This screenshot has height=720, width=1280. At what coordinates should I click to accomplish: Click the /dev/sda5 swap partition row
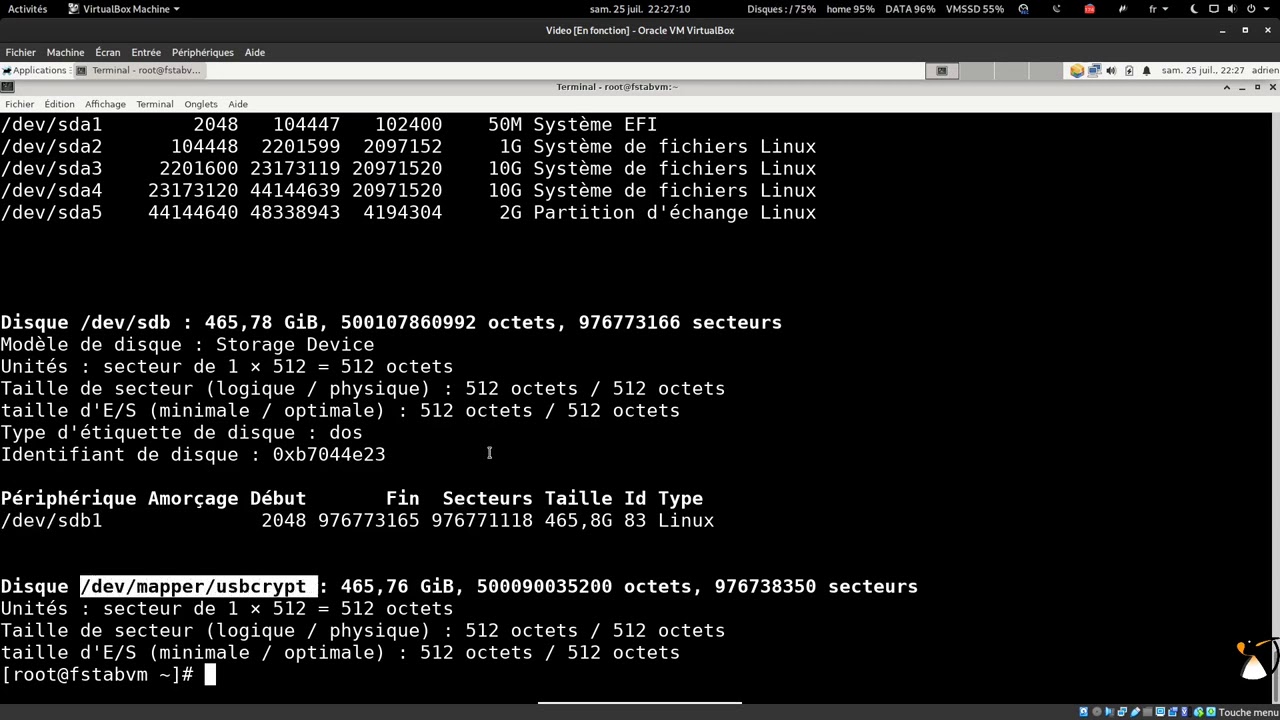[x=408, y=213]
